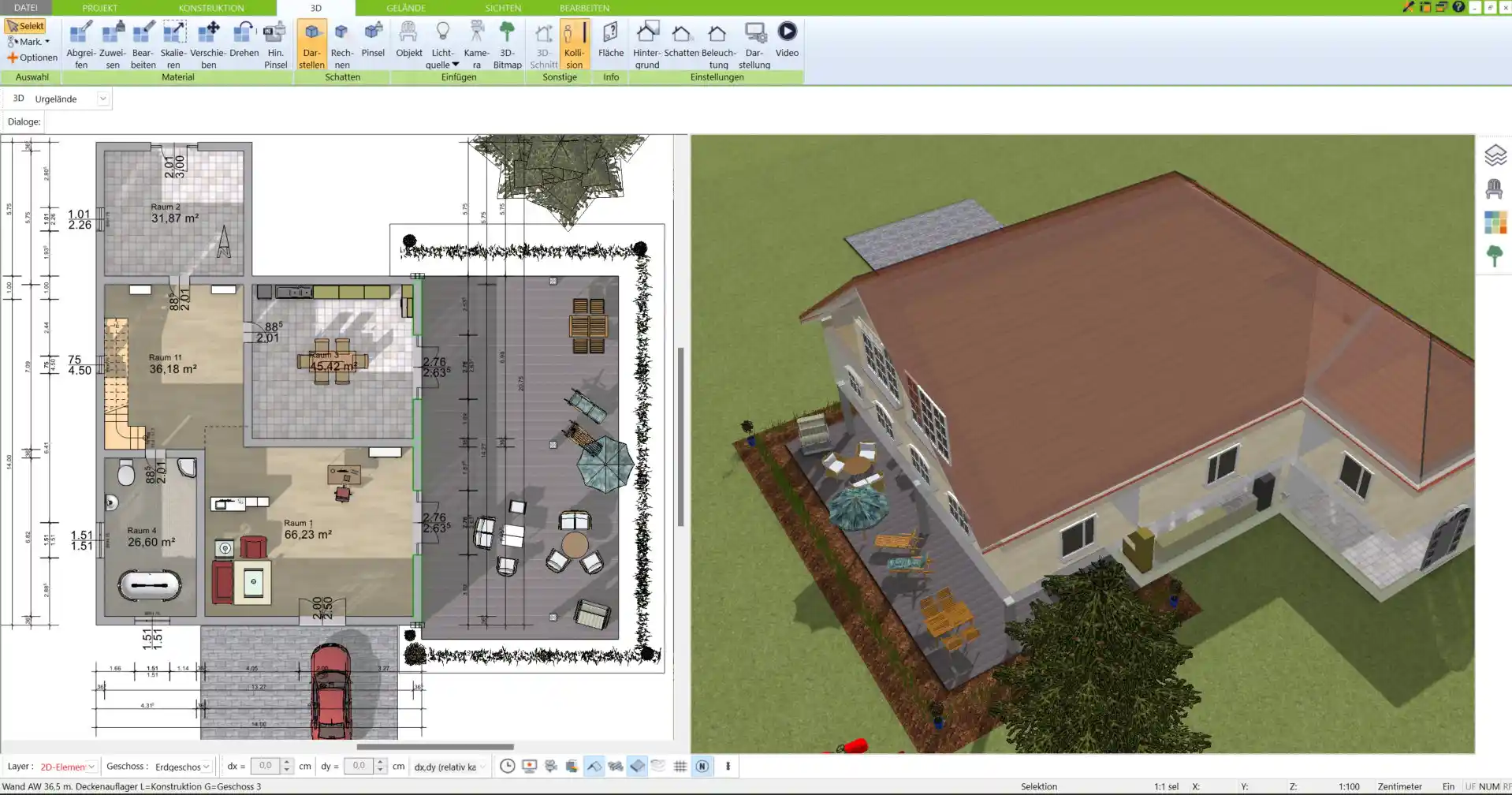The height and width of the screenshot is (795, 1512).
Task: Open Schatten settings
Action: click(x=681, y=39)
